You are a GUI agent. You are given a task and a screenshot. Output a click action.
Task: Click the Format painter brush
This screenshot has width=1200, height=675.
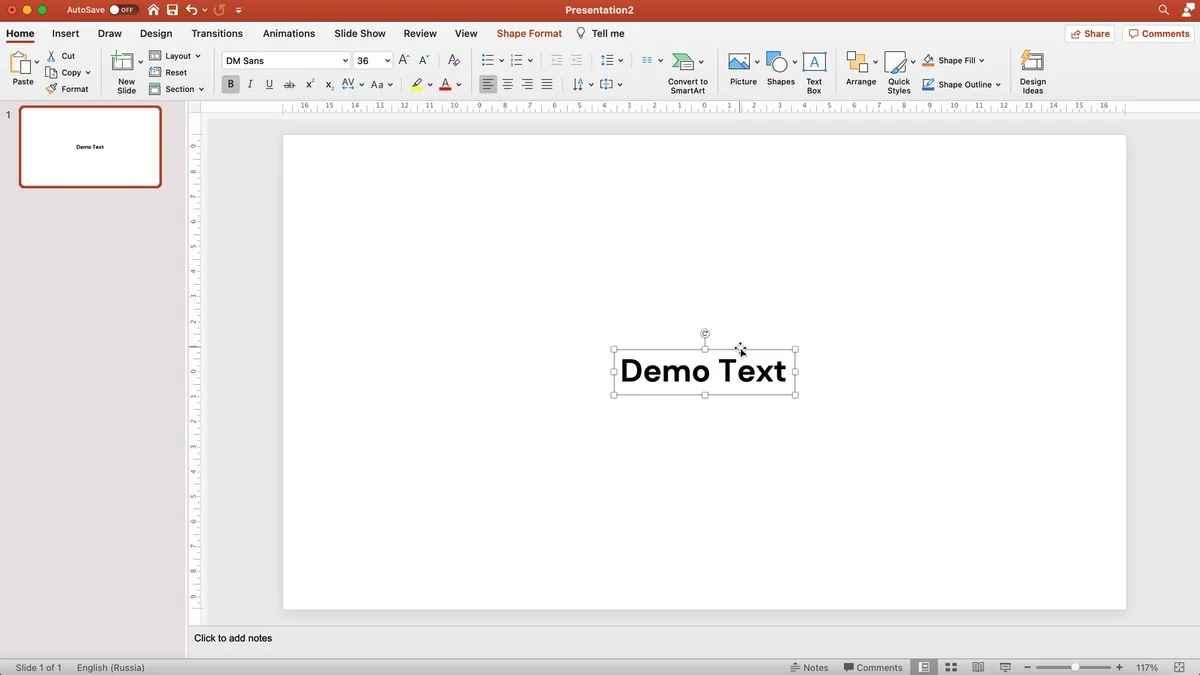pyautogui.click(x=52, y=89)
